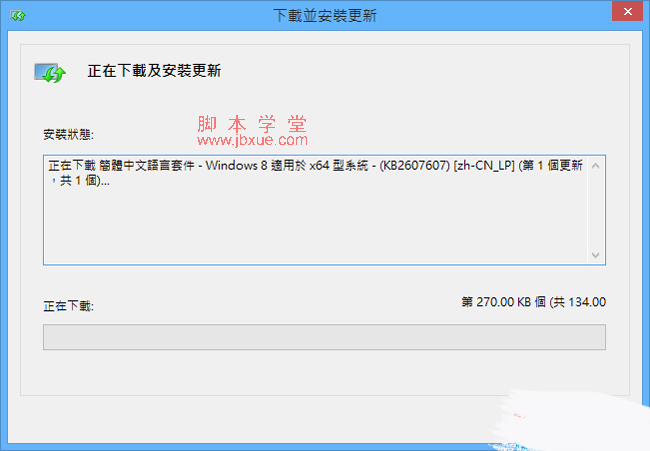Screen dimensions: 650x451
Task: Click the 正在下載: label
Action: click(x=69, y=306)
